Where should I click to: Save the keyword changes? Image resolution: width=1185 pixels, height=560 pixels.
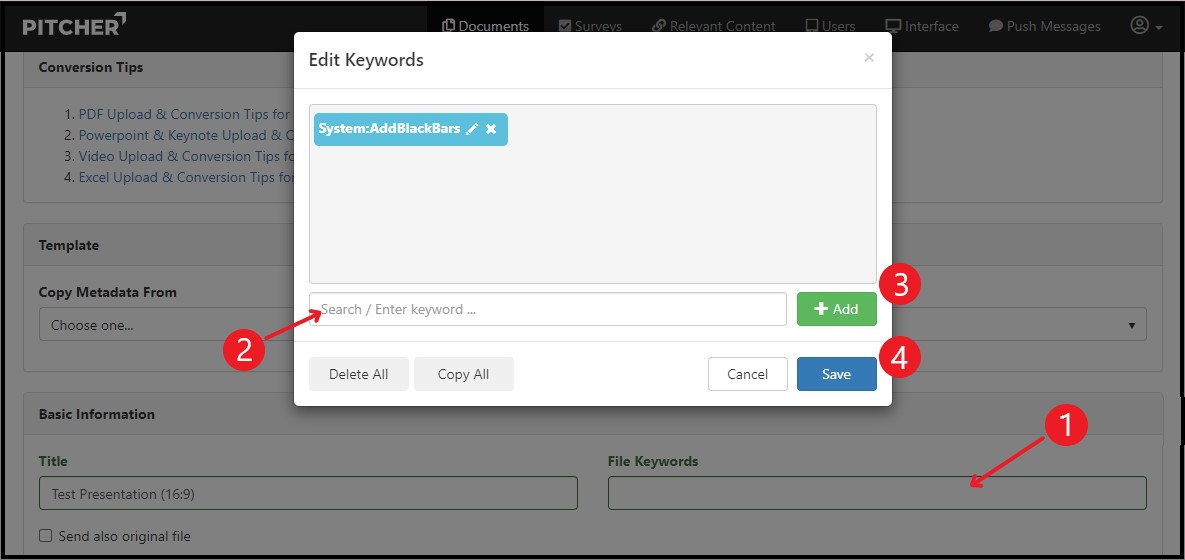coord(836,374)
